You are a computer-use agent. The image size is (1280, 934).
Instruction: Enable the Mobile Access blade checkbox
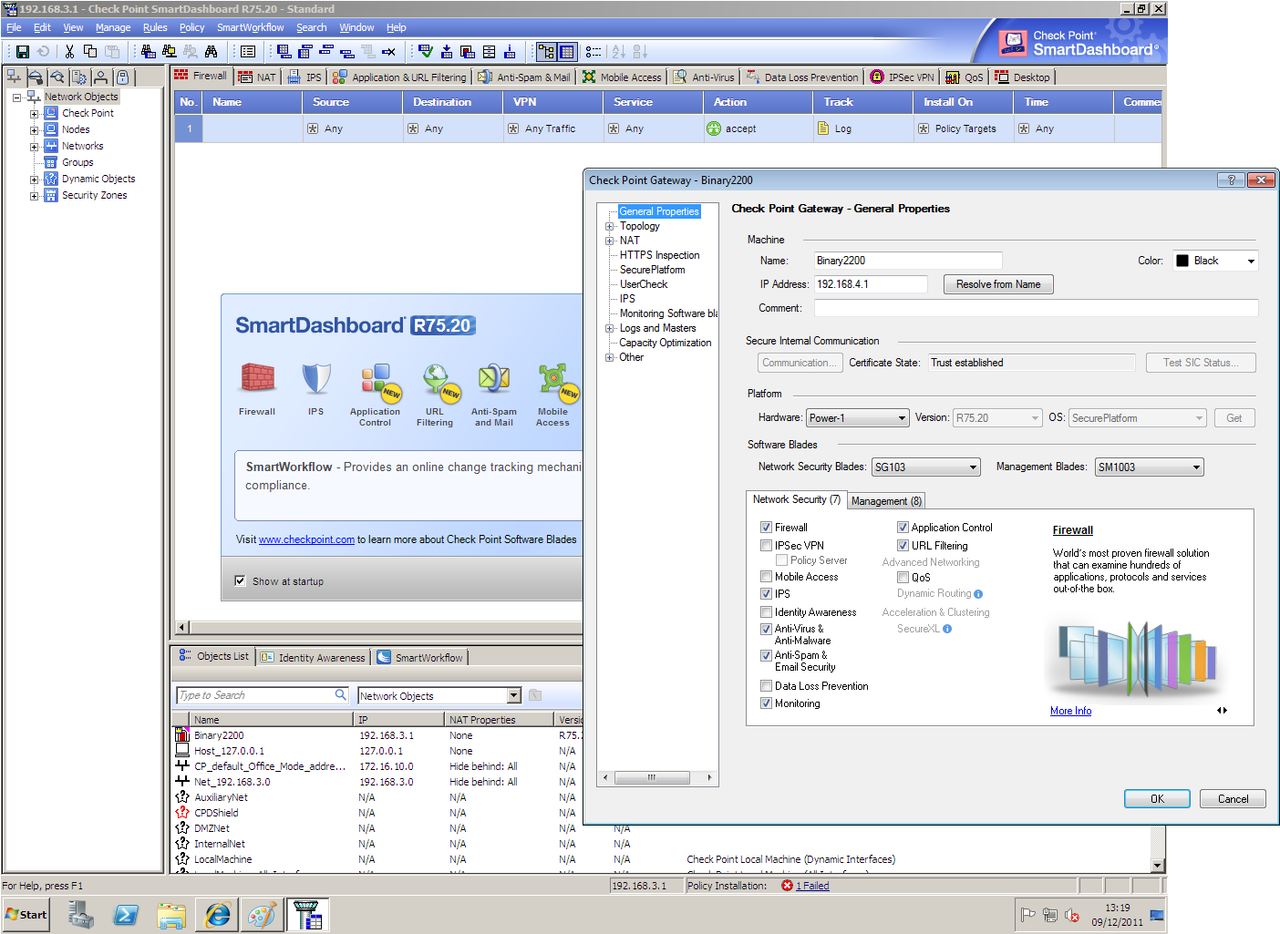(766, 576)
